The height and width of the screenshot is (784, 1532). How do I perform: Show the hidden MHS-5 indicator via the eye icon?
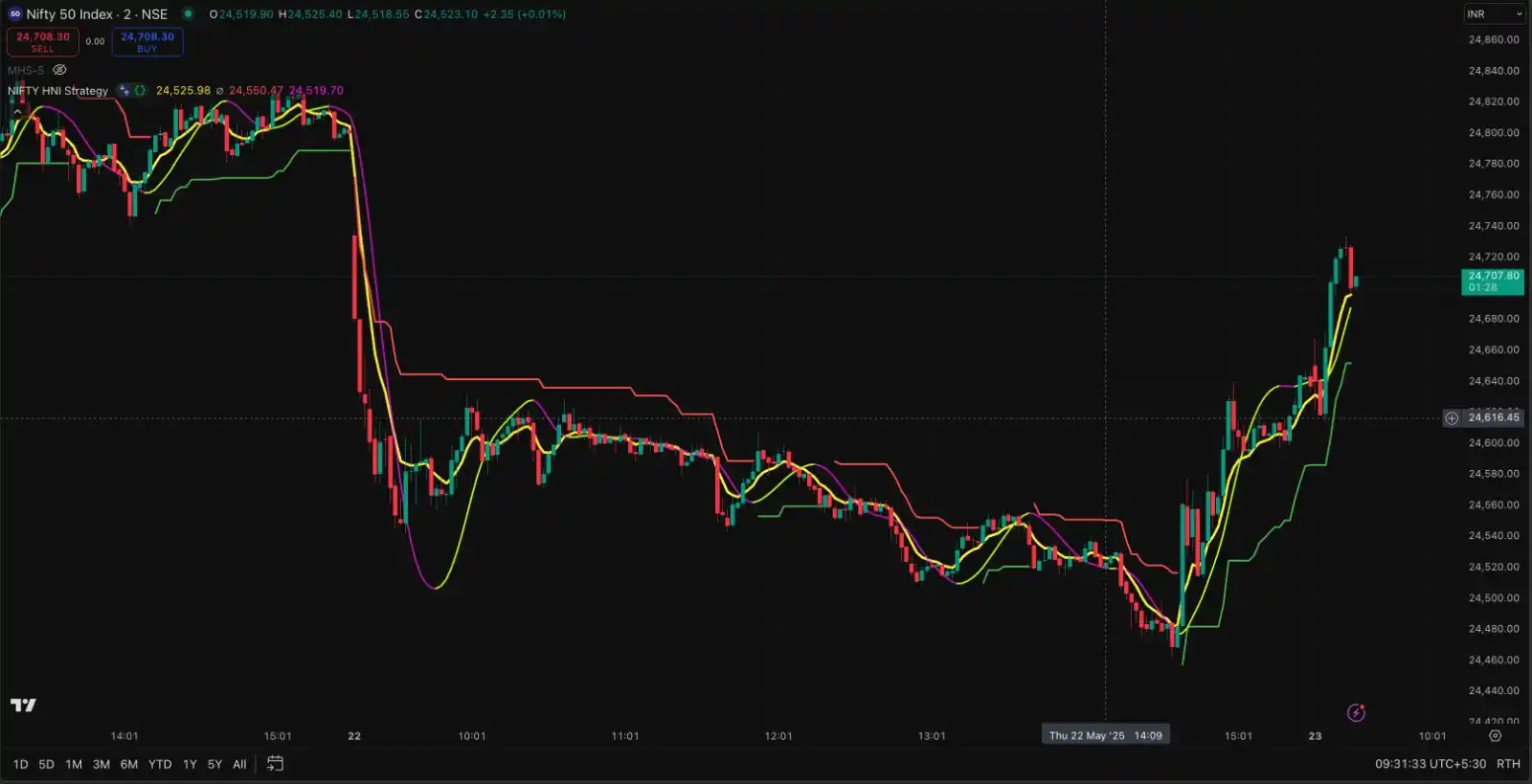(x=59, y=70)
